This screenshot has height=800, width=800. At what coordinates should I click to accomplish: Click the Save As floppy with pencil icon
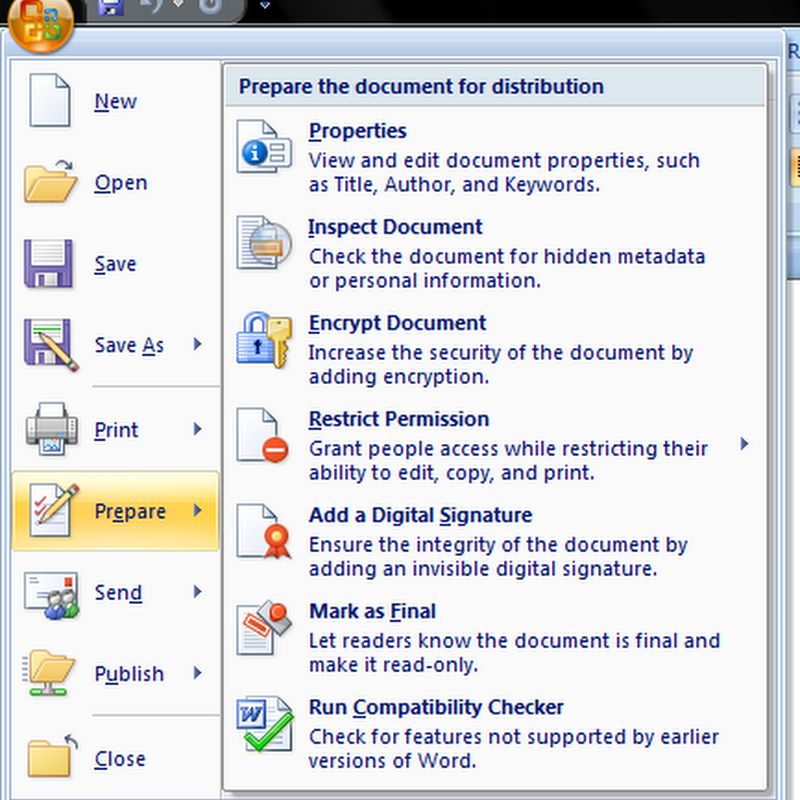(x=51, y=344)
